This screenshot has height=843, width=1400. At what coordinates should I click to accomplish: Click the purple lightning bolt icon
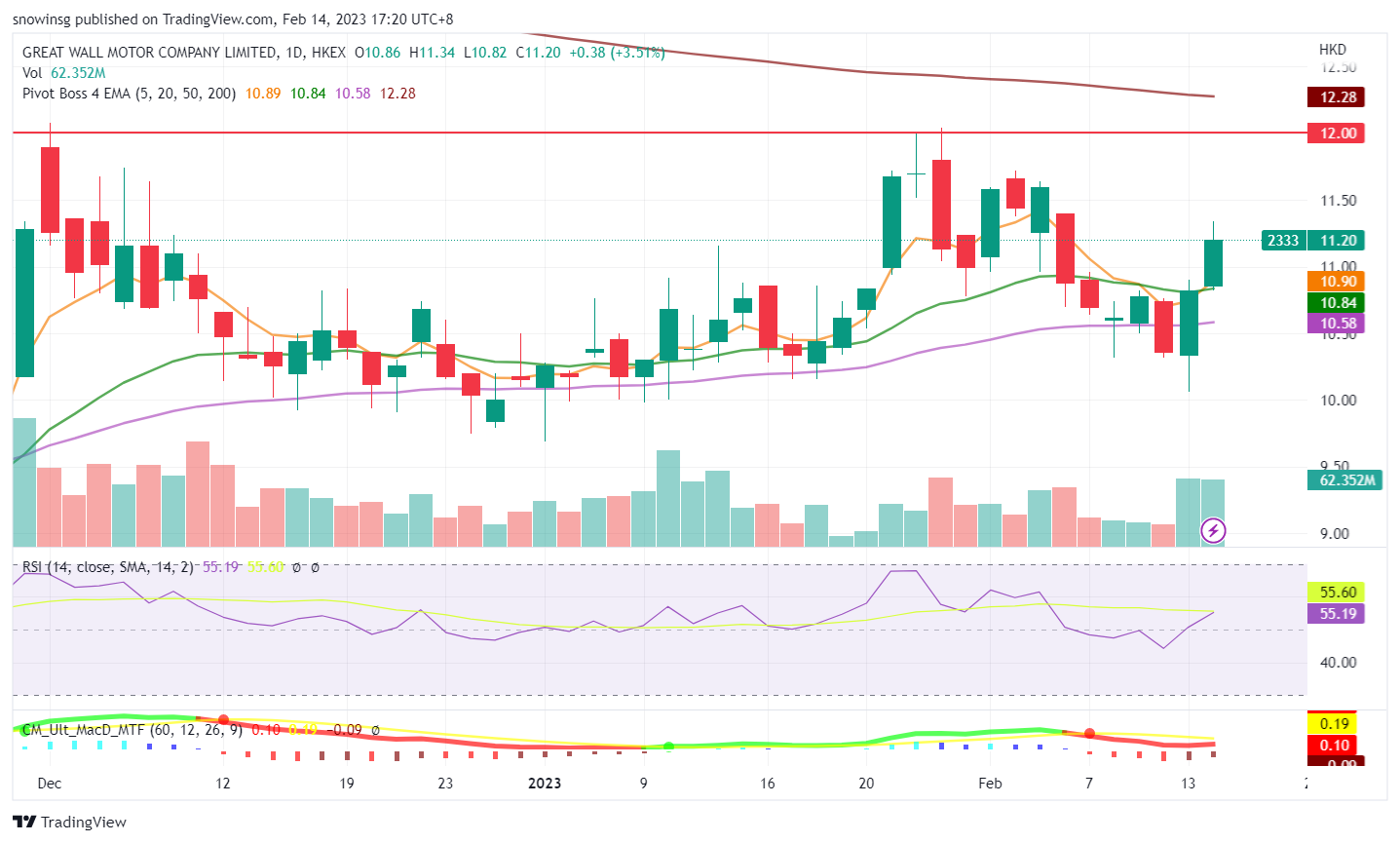click(x=1213, y=530)
